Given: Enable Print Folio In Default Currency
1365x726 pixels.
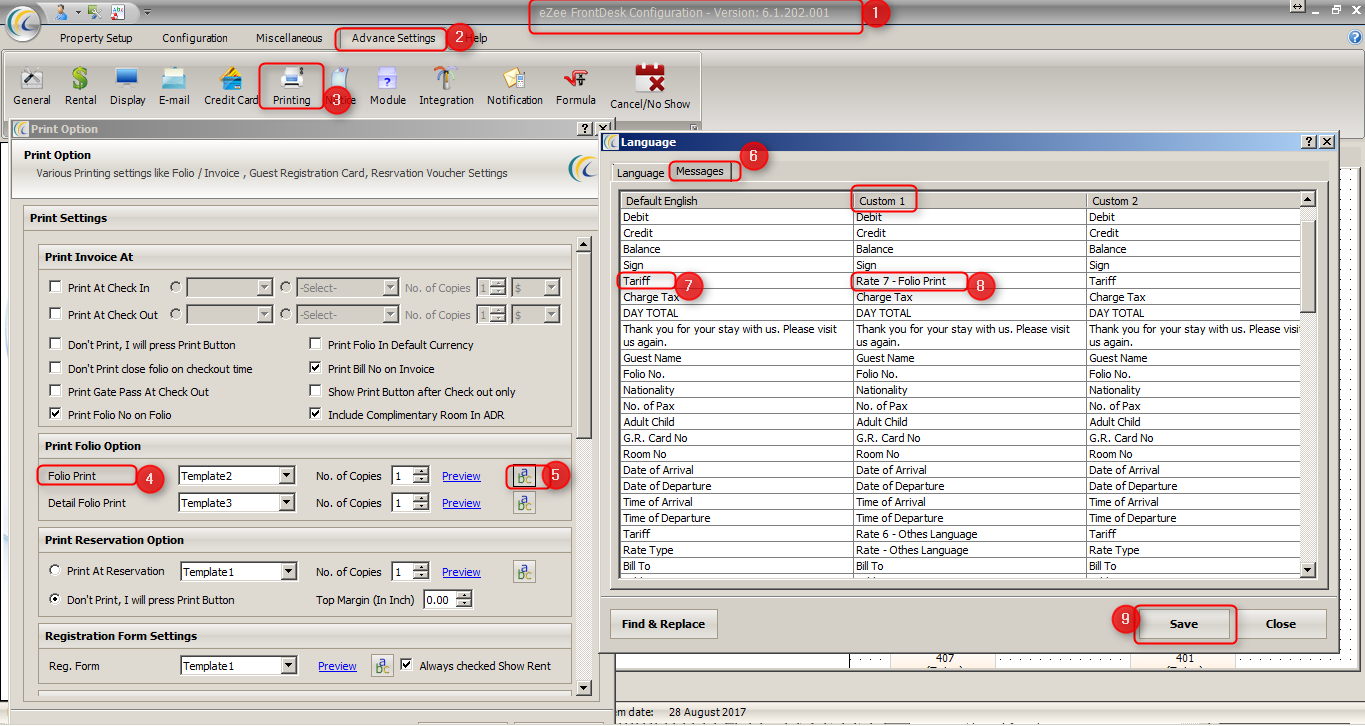Looking at the screenshot, I should (x=316, y=345).
